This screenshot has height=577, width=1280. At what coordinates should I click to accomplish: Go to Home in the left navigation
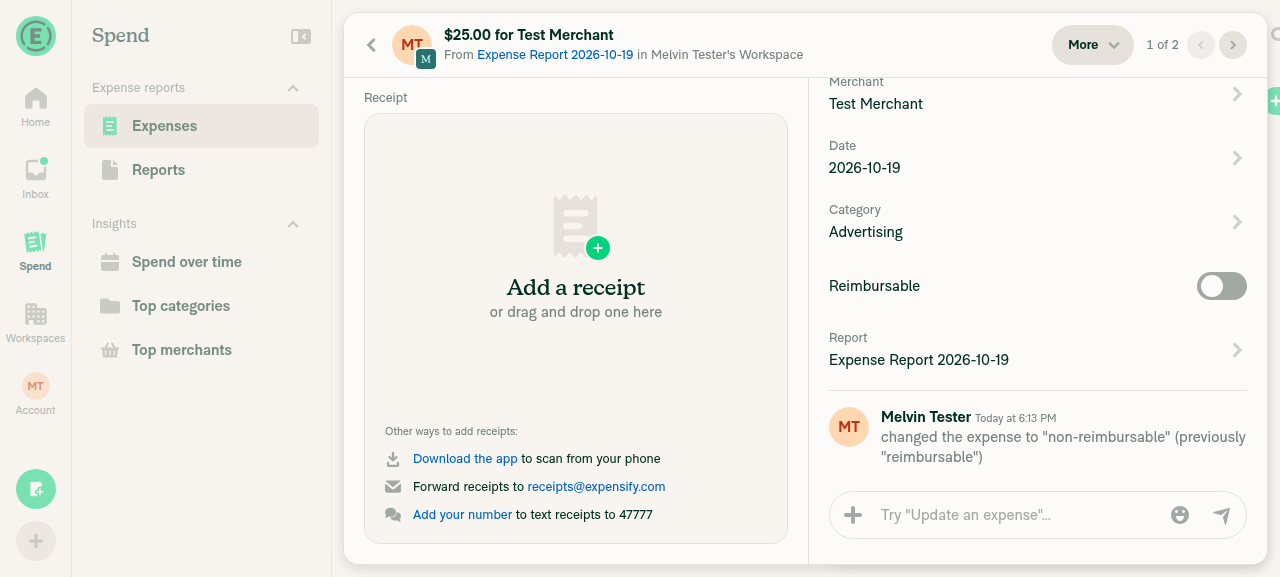pos(35,107)
